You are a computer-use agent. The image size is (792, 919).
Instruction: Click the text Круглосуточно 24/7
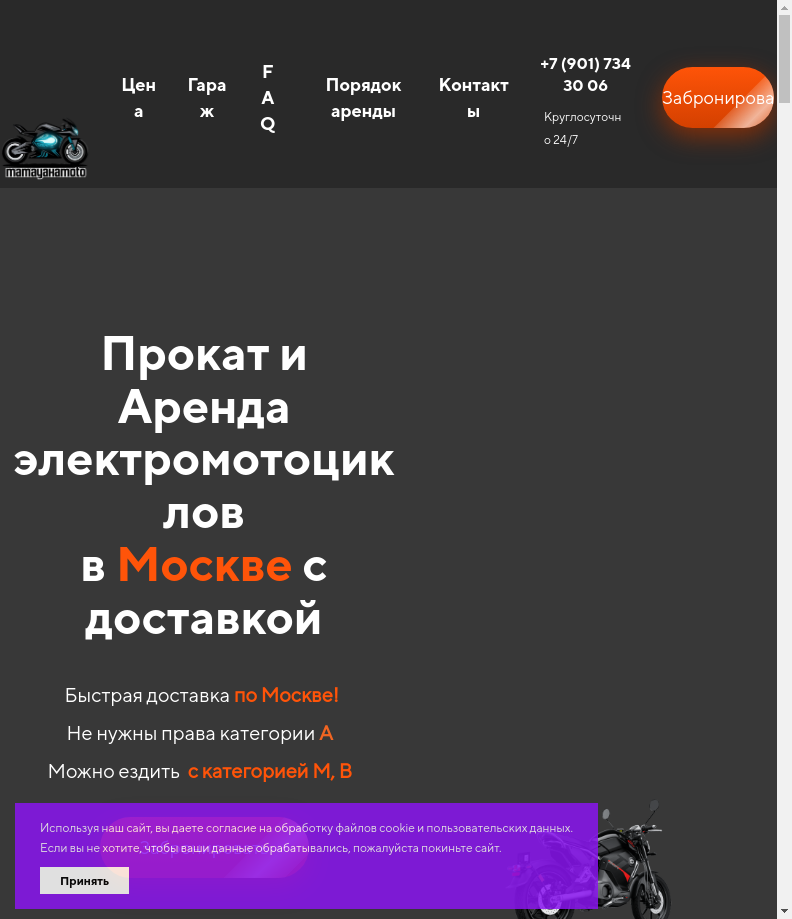click(x=582, y=128)
